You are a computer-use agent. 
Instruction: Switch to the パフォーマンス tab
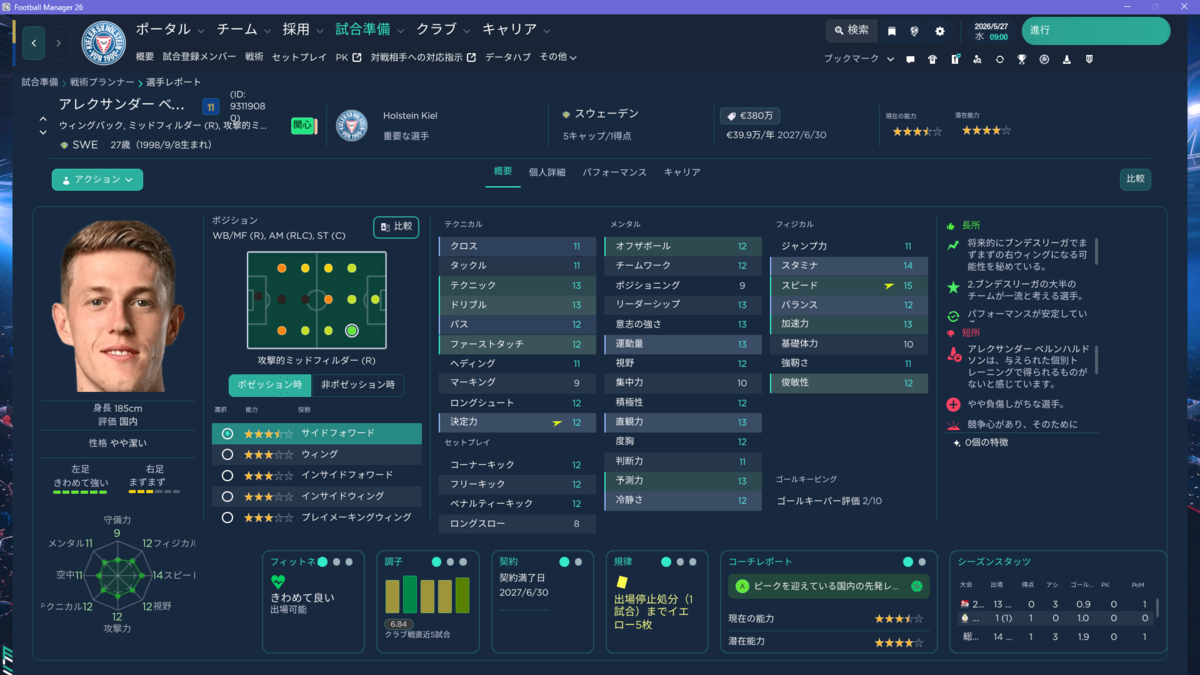tap(615, 172)
